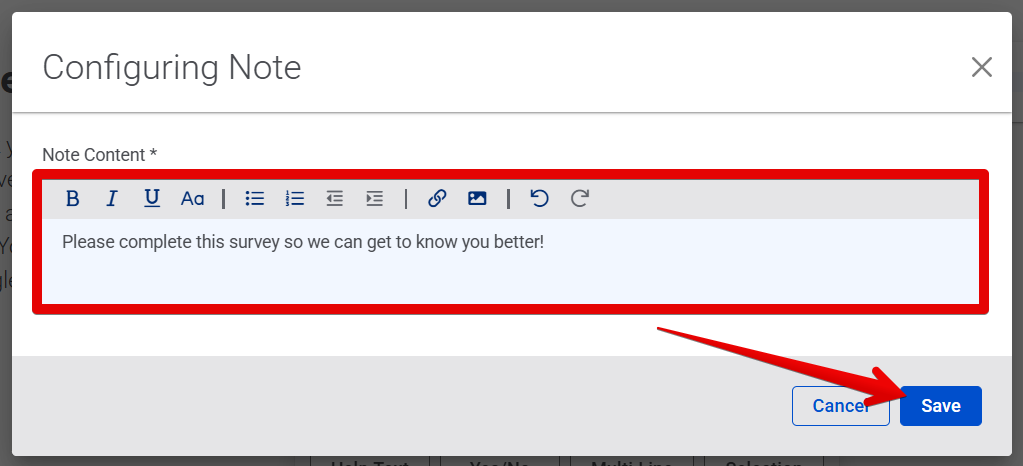
Task: Close the Configuring Note dialog
Action: [982, 67]
